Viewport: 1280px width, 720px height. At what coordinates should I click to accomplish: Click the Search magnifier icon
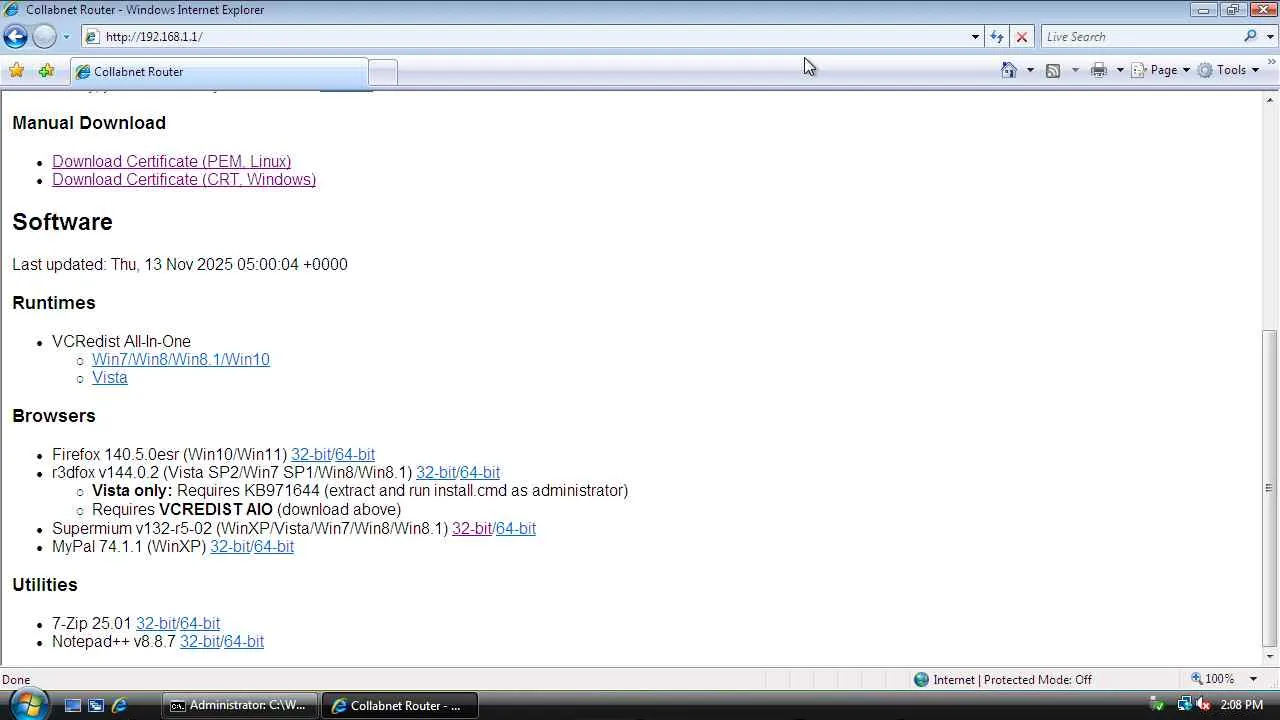click(1250, 37)
